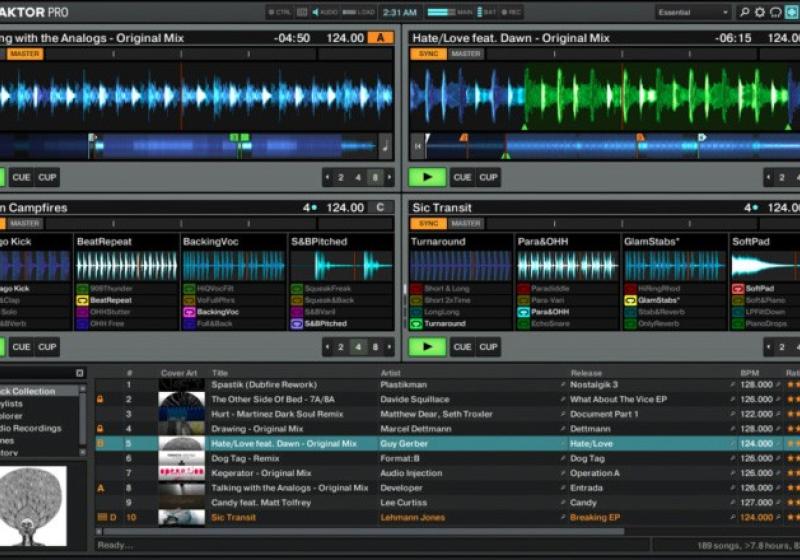
Task: Toggle MASTER on the Sic Transit deck
Action: point(465,224)
